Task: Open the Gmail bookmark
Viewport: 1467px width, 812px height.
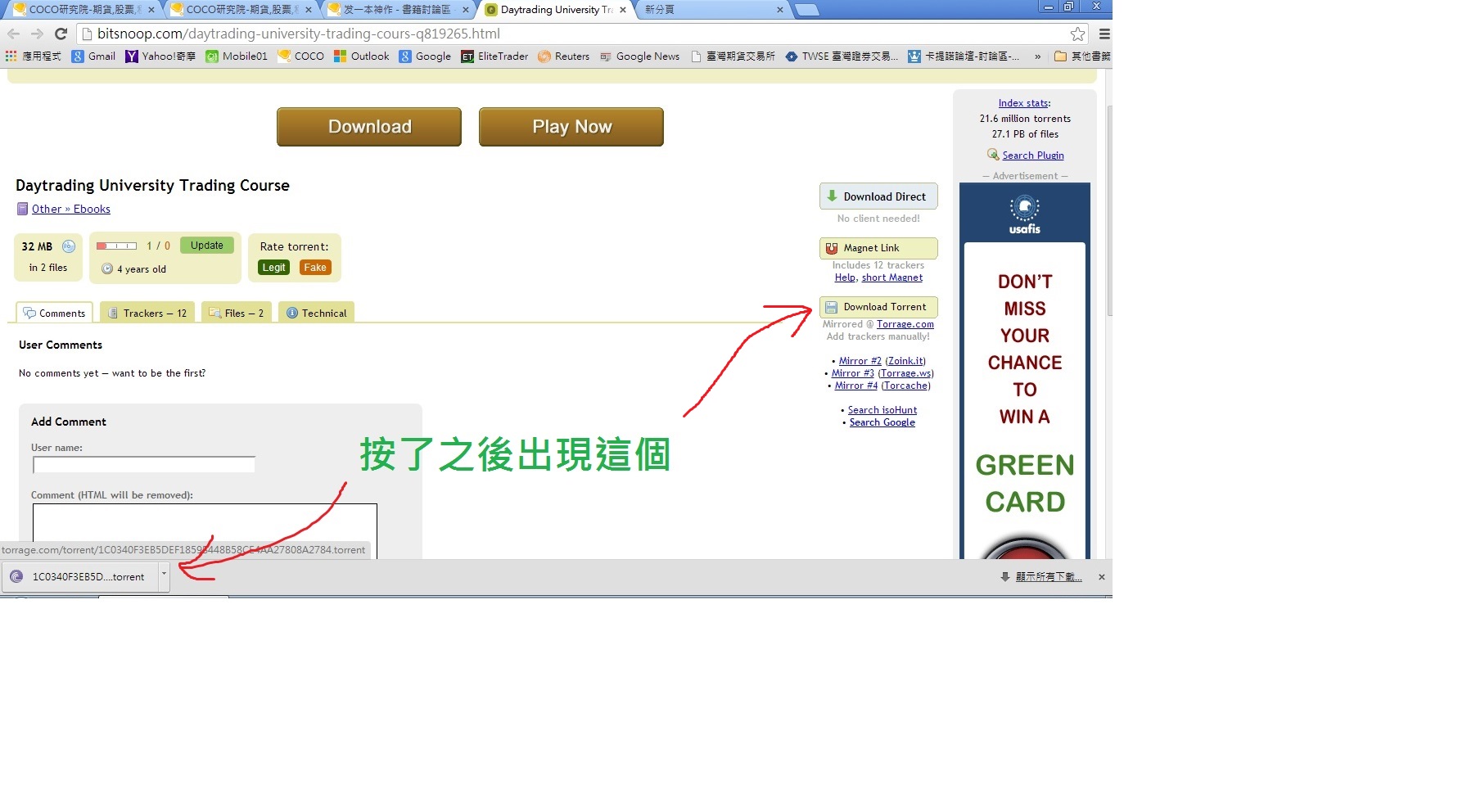Action: pyautogui.click(x=94, y=56)
